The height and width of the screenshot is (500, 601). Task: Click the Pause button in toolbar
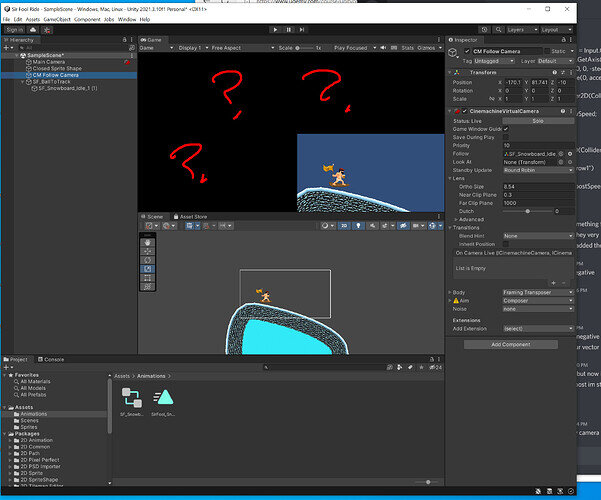289,30
